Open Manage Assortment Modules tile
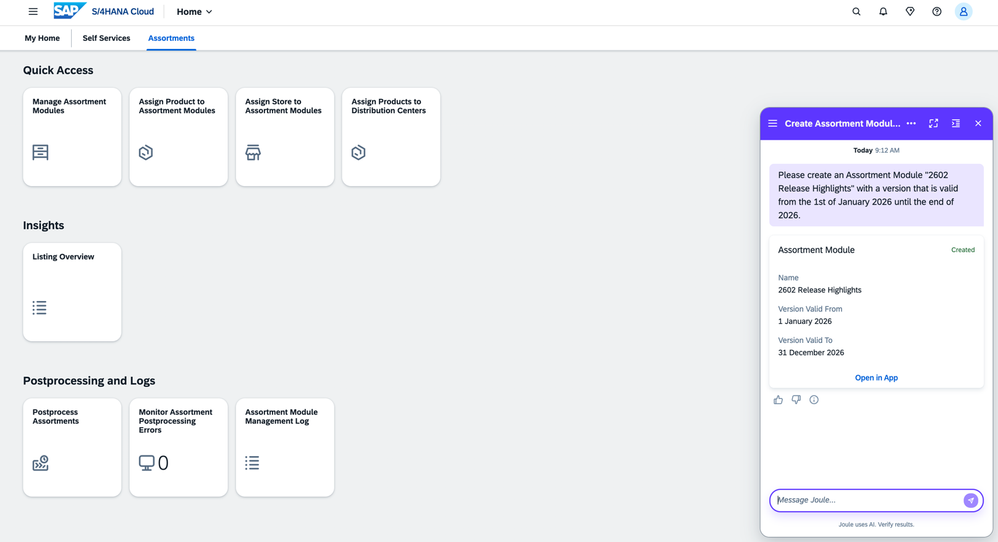 click(72, 137)
